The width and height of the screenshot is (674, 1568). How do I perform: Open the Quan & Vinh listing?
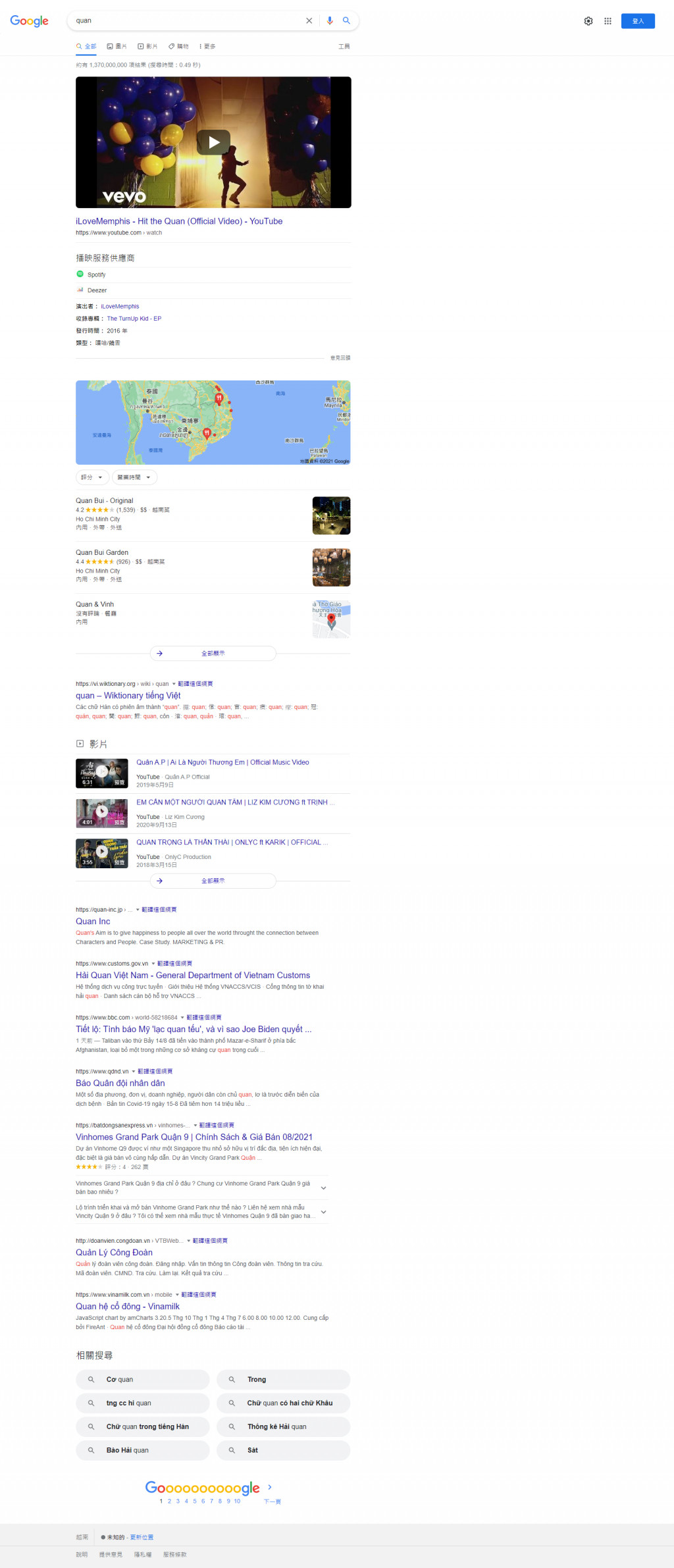(95, 604)
